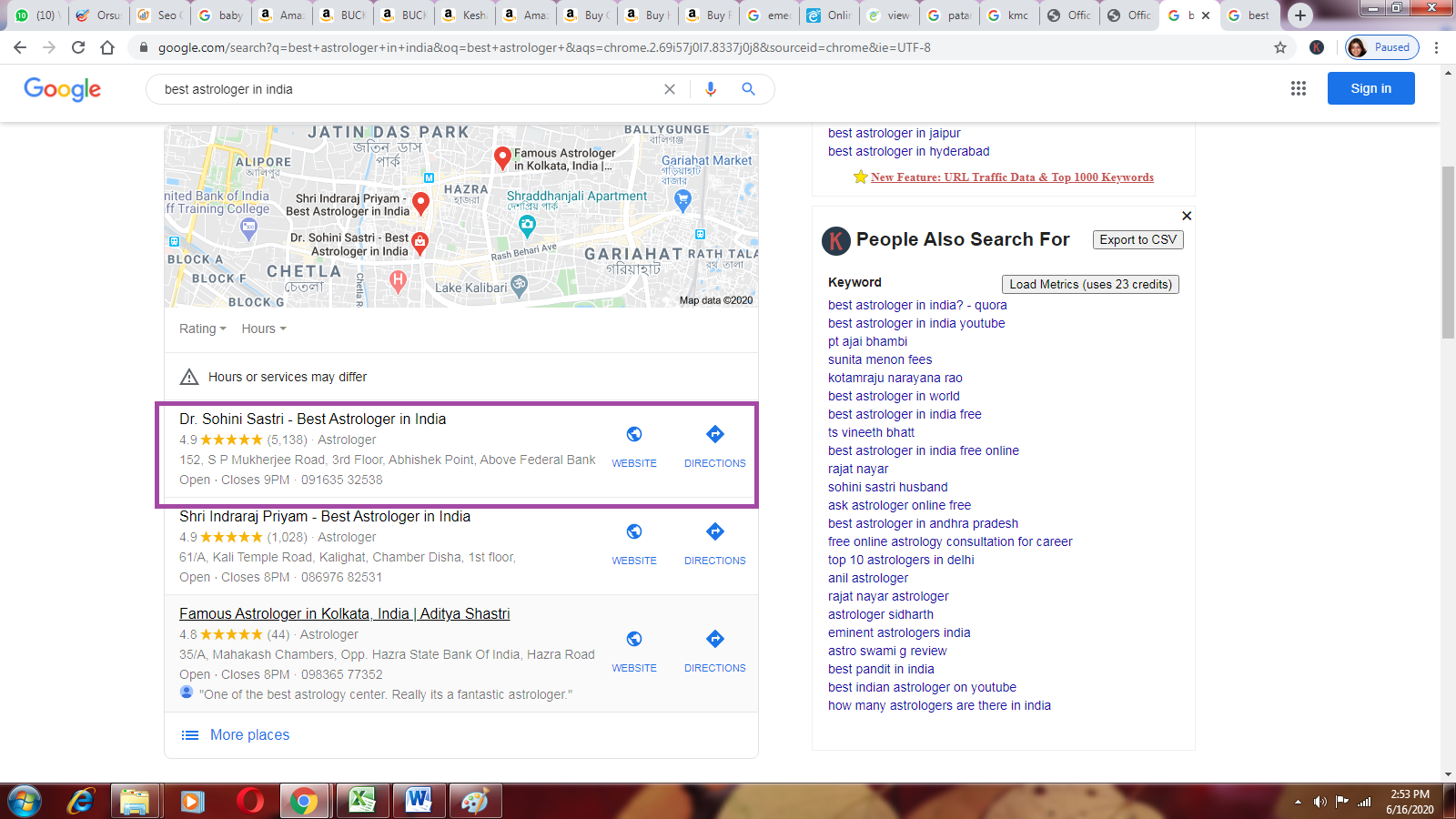Image resolution: width=1456 pixels, height=819 pixels.
Task: Click Export to CSV button
Action: (1137, 239)
